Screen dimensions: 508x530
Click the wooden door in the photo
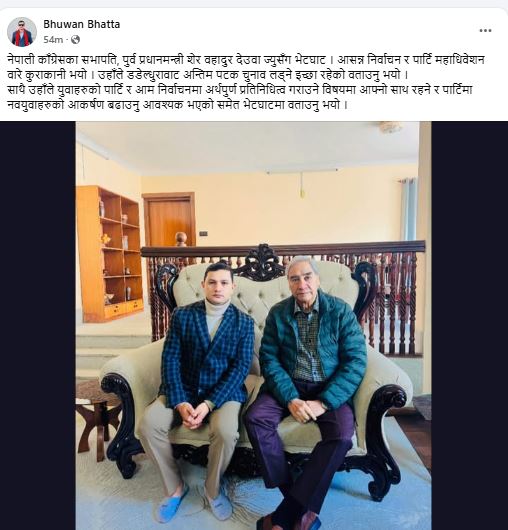(x=169, y=220)
